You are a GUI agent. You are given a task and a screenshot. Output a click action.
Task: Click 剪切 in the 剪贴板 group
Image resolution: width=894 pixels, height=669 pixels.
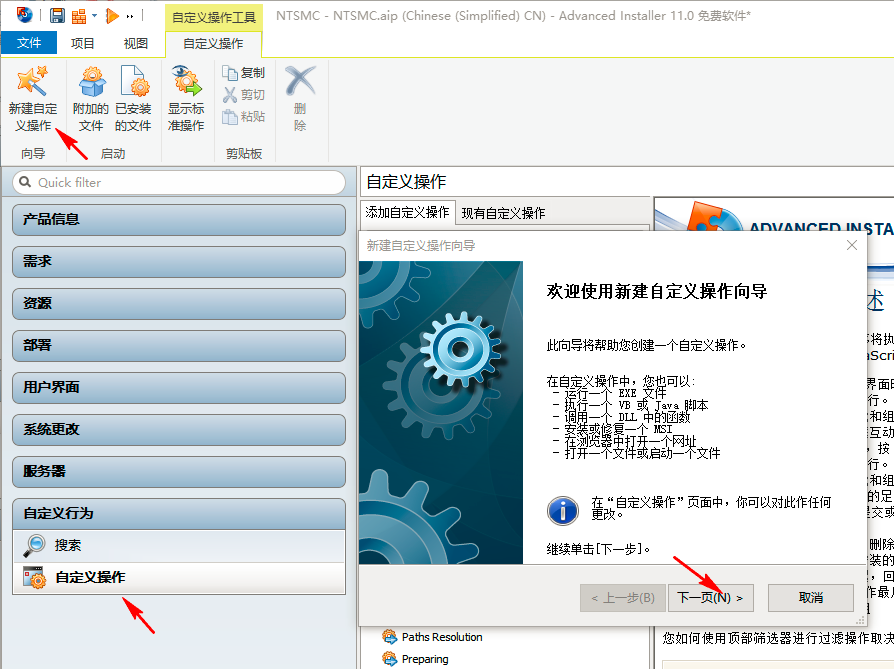pos(242,93)
